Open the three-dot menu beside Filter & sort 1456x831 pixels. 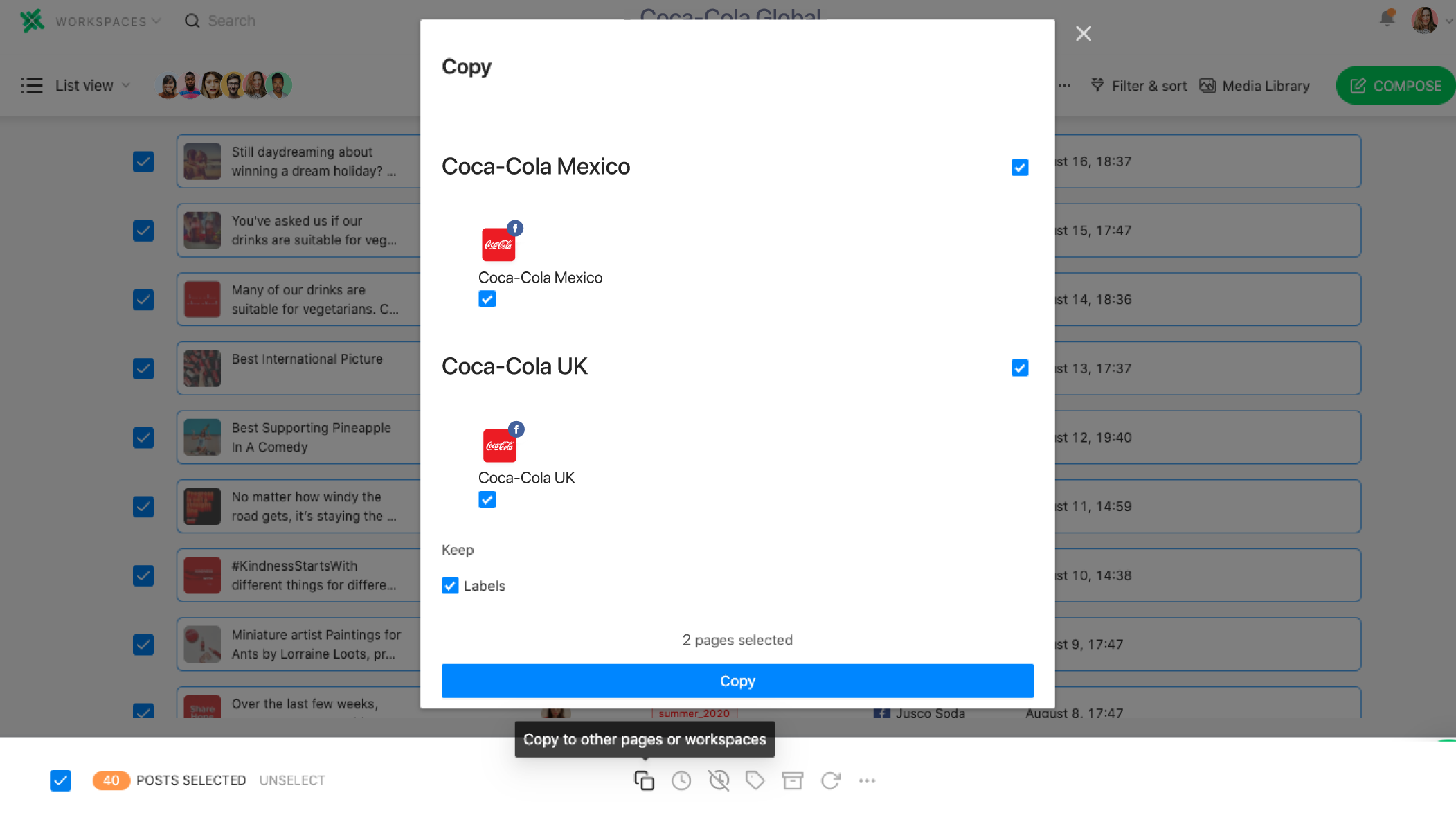coord(1064,85)
